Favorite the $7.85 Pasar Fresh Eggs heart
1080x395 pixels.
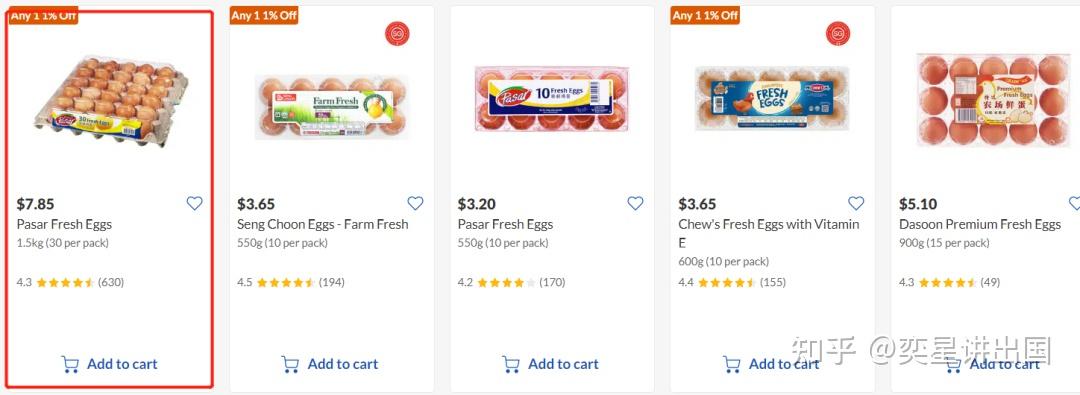click(x=195, y=203)
